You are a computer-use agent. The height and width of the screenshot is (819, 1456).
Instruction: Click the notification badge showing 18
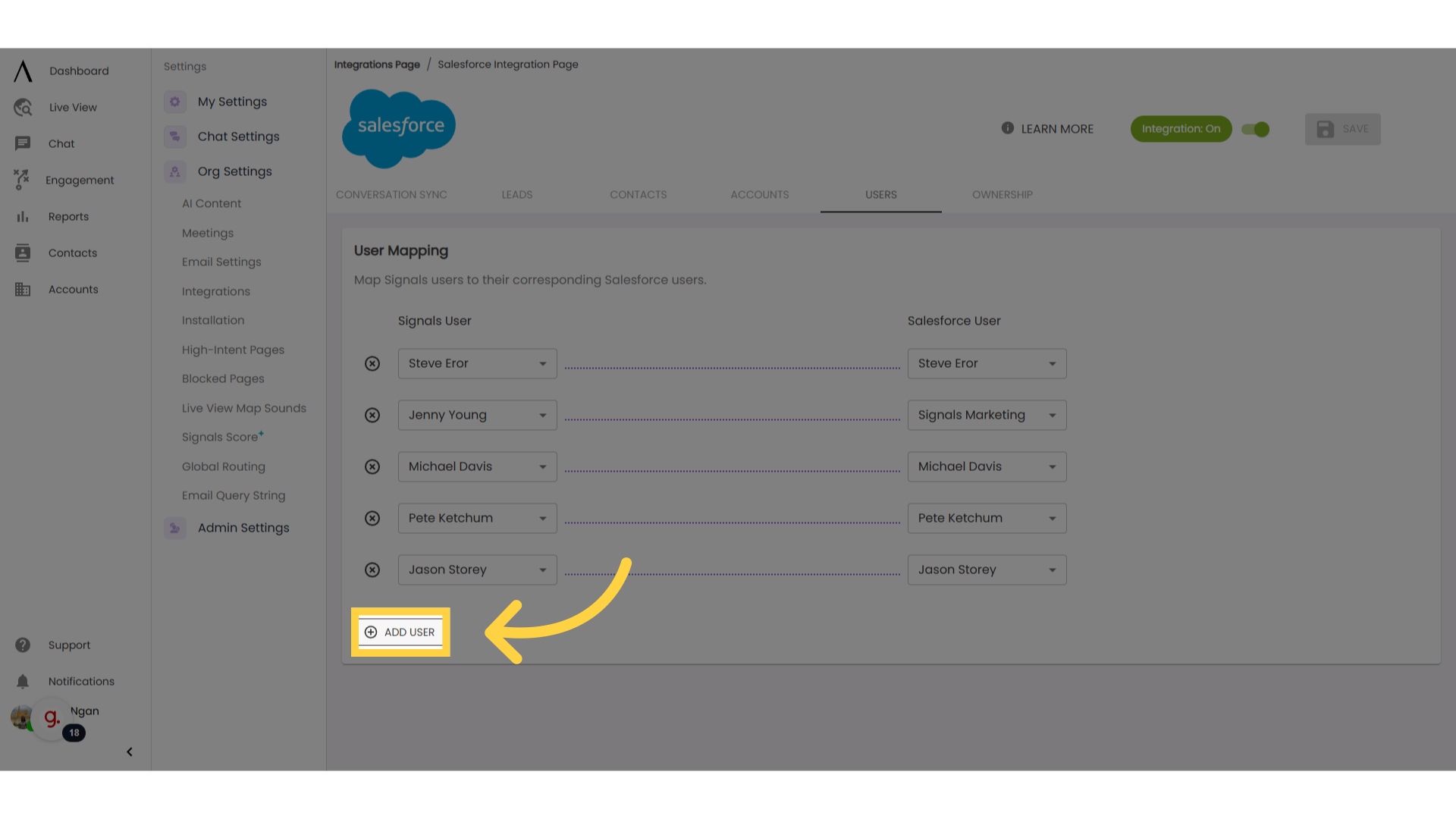coord(74,733)
